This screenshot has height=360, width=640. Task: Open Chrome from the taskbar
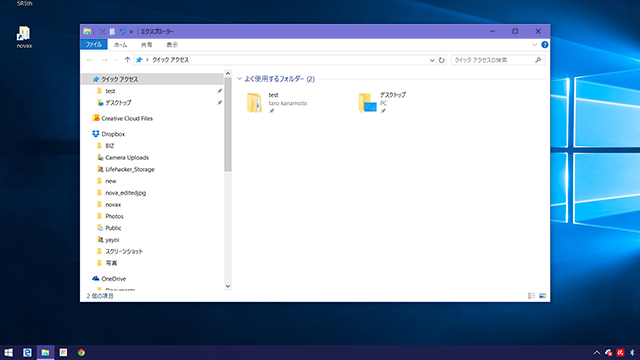[x=81, y=352]
